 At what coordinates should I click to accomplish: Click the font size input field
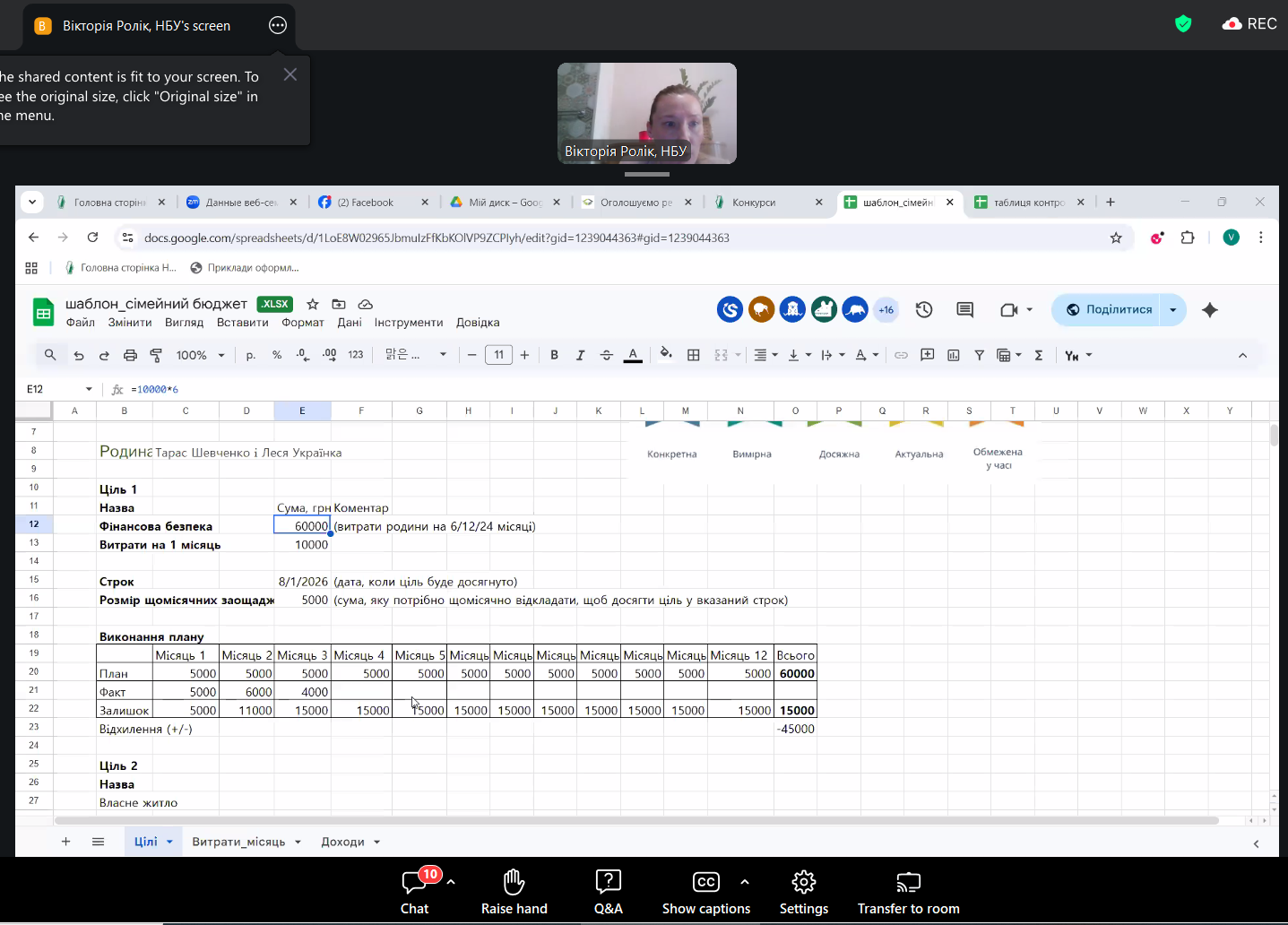click(498, 356)
